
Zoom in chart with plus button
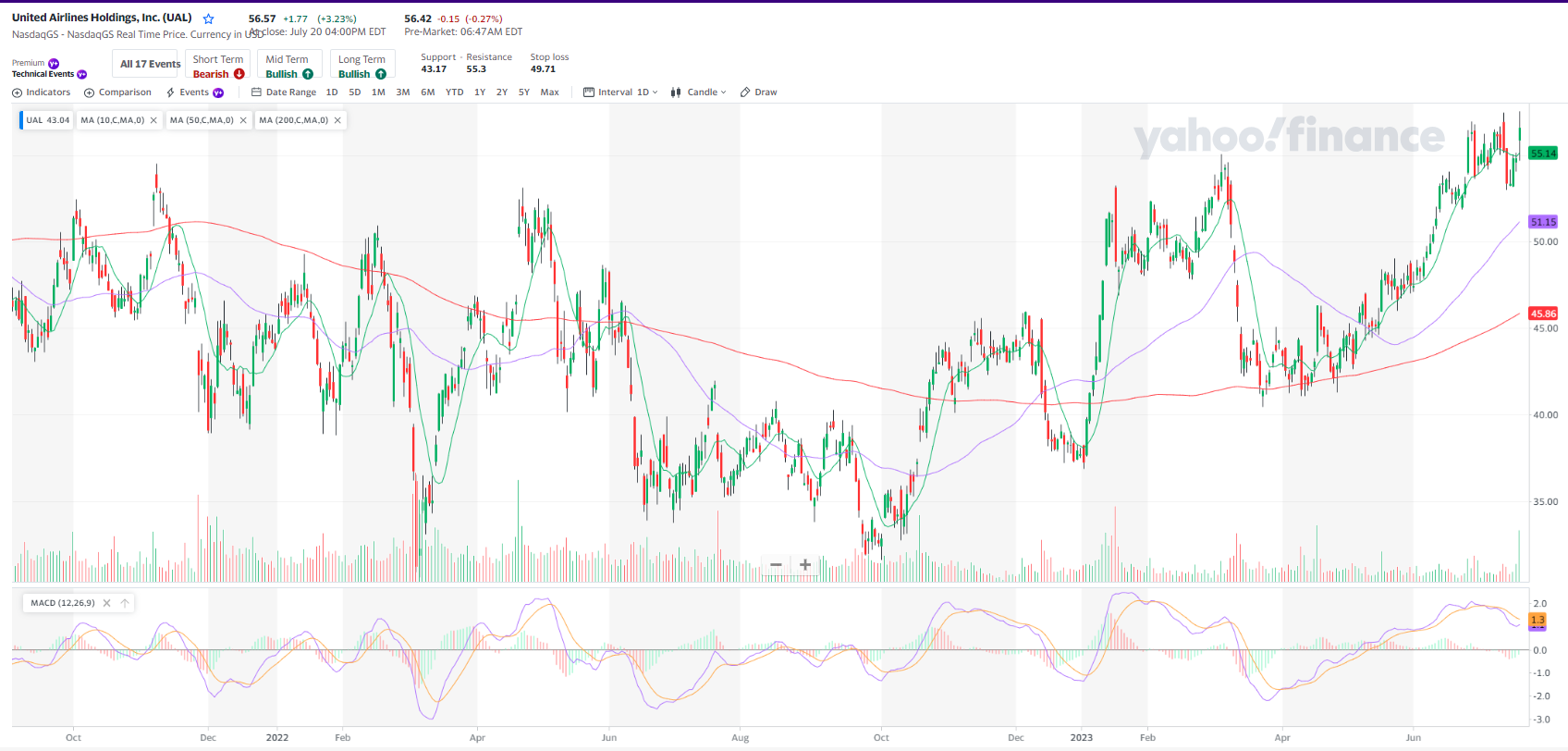pos(805,564)
